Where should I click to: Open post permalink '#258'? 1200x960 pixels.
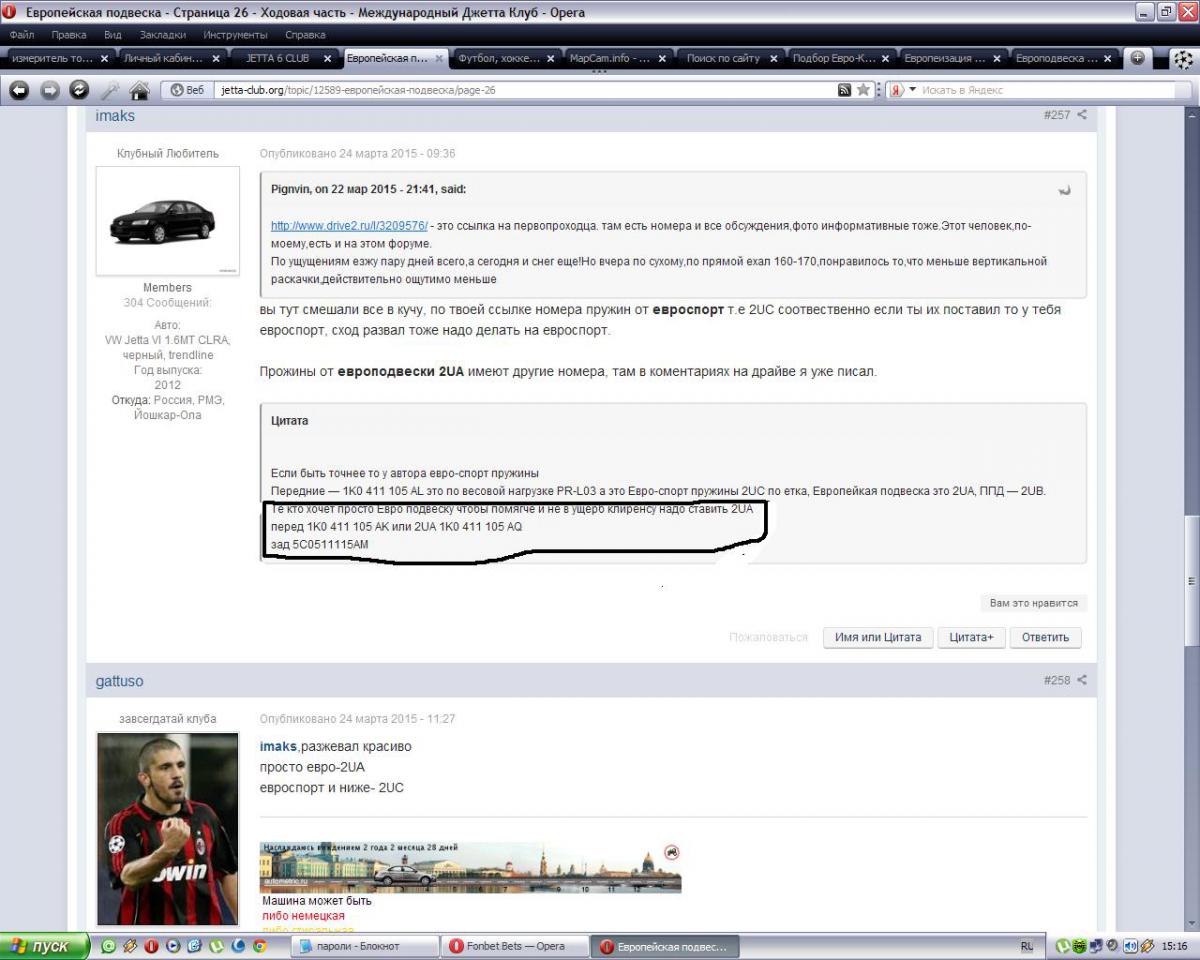click(1057, 680)
